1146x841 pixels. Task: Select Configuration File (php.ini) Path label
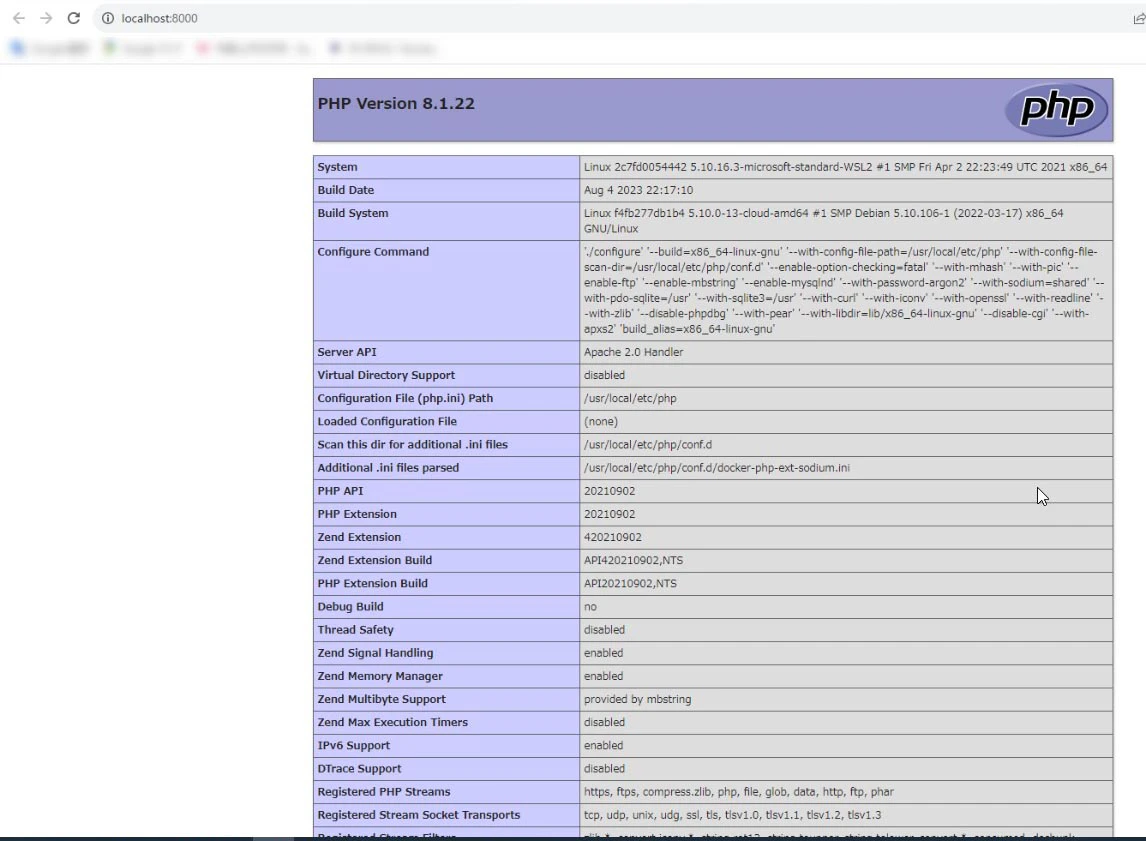(405, 398)
